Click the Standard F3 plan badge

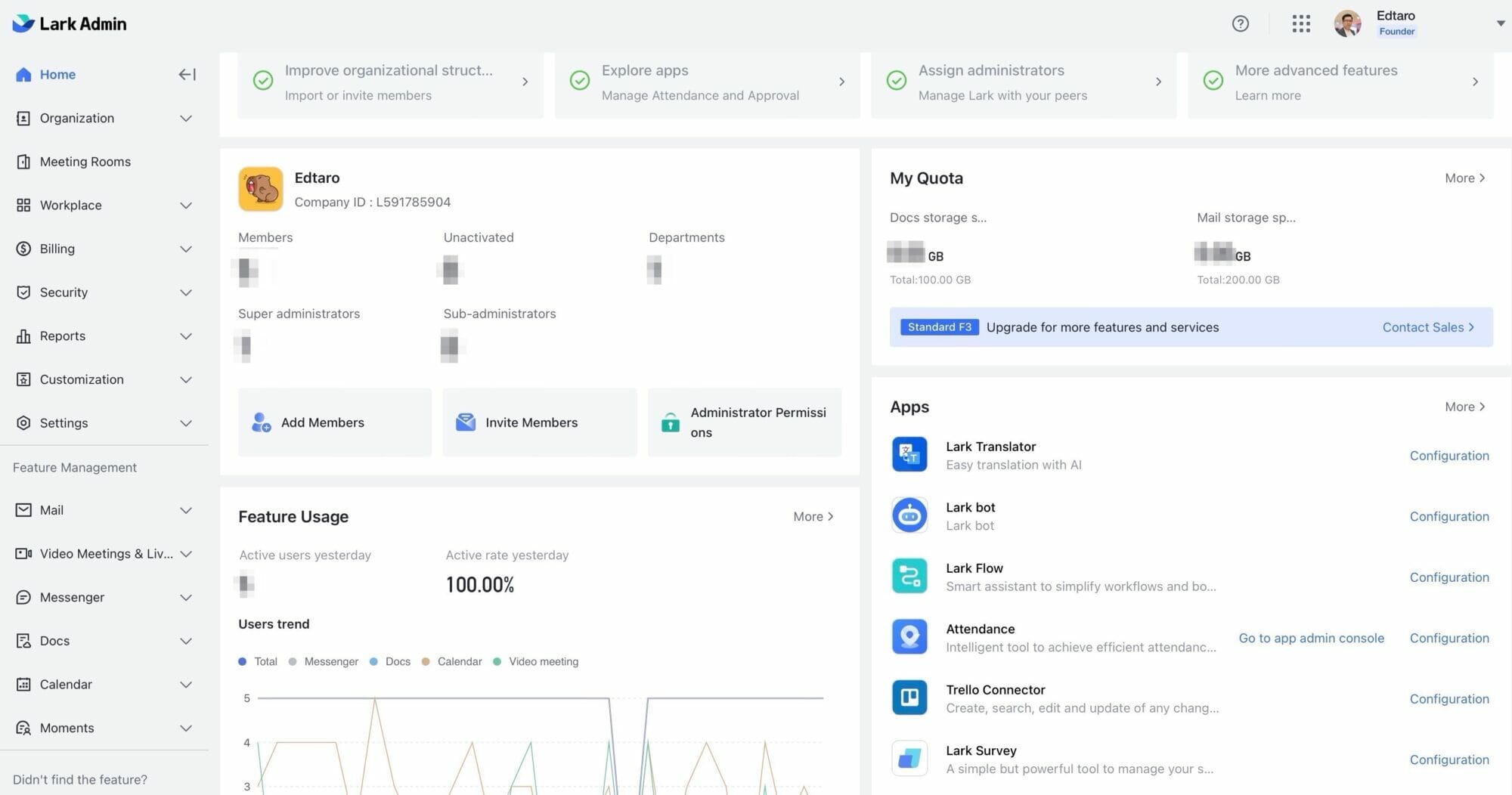[940, 327]
